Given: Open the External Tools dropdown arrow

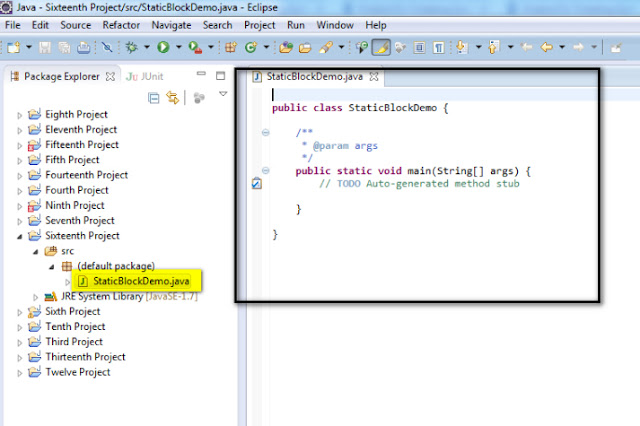Looking at the screenshot, I should point(211,47).
